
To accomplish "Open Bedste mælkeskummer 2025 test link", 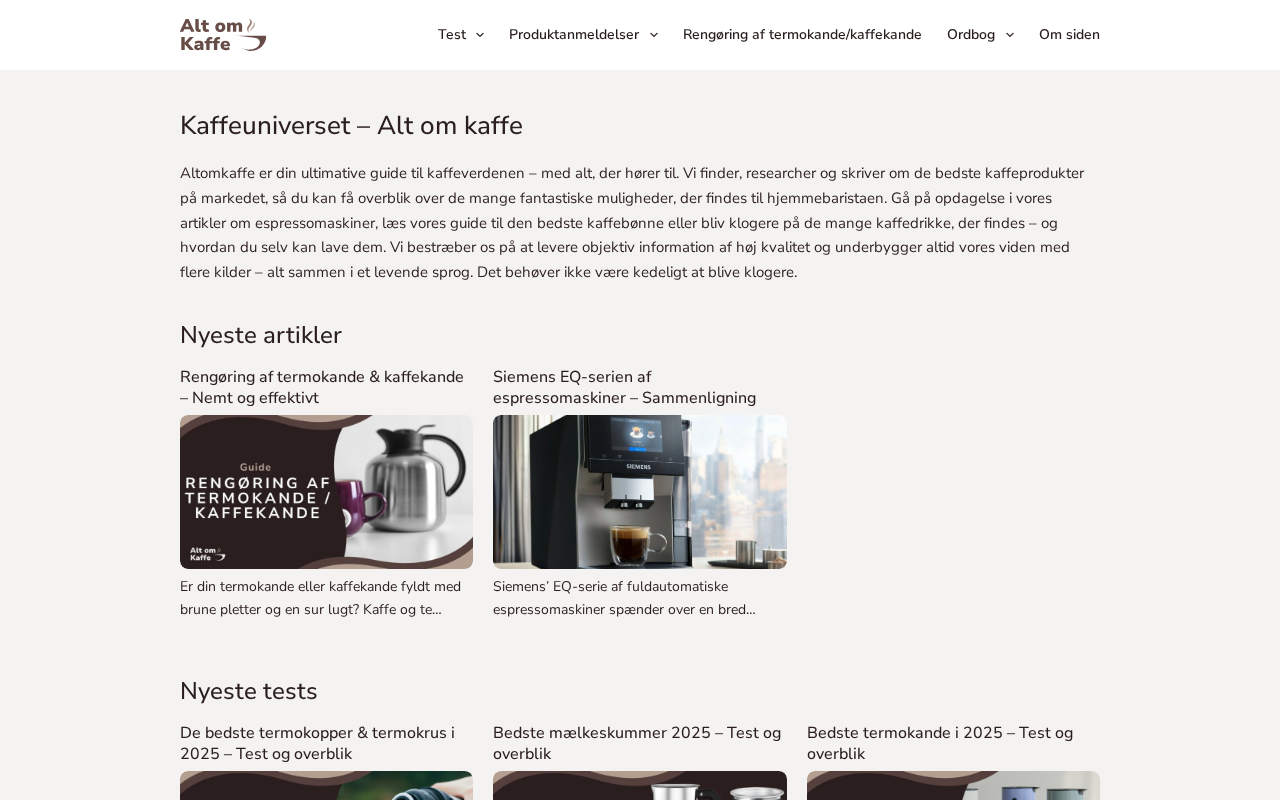I will point(637,744).
